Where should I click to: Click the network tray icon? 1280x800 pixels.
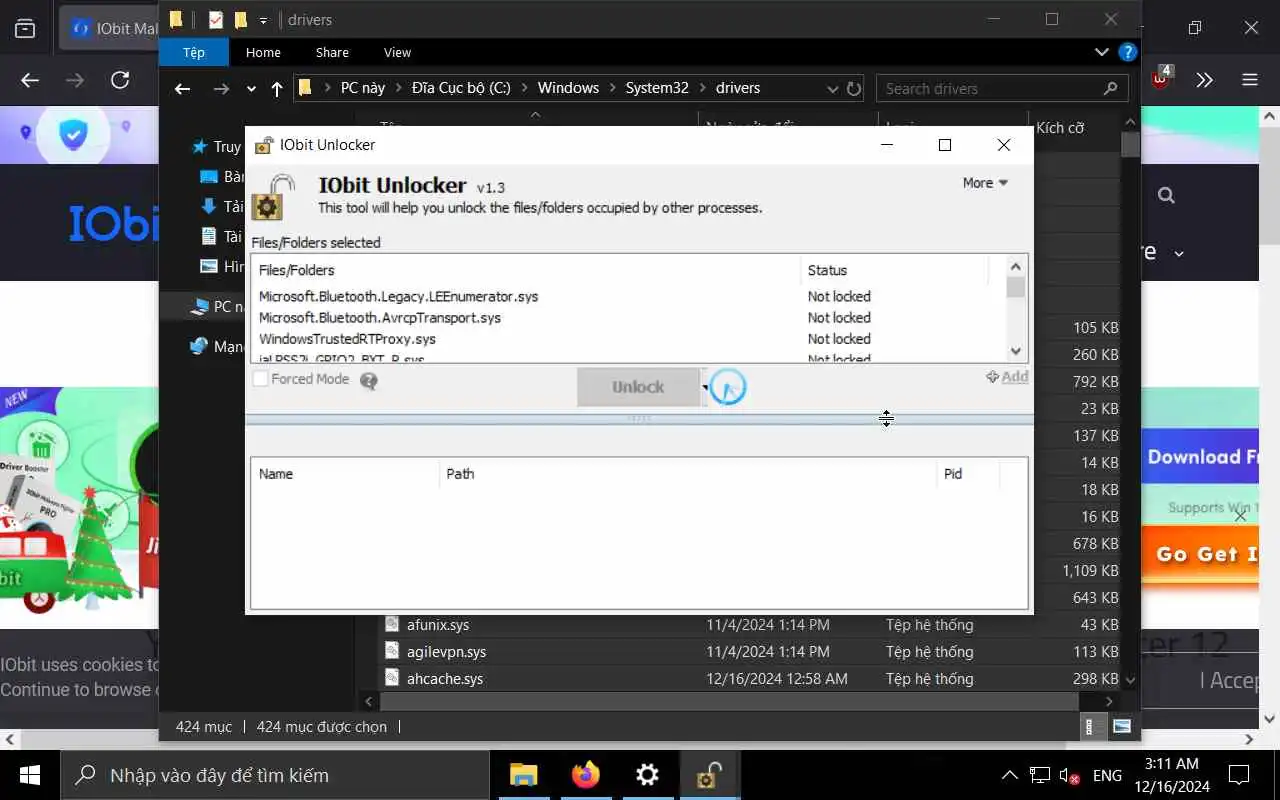(1040, 775)
